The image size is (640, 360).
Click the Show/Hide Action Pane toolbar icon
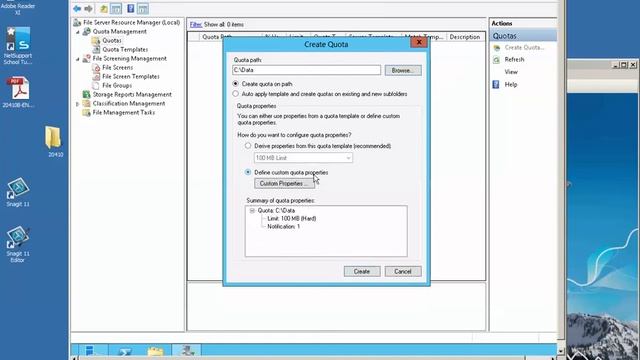click(143, 9)
